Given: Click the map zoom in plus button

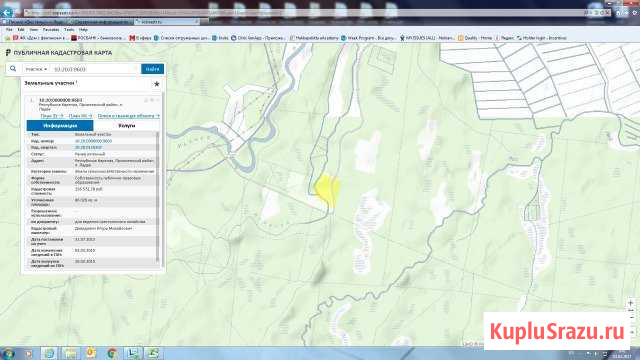Looking at the screenshot, I should click(631, 303).
